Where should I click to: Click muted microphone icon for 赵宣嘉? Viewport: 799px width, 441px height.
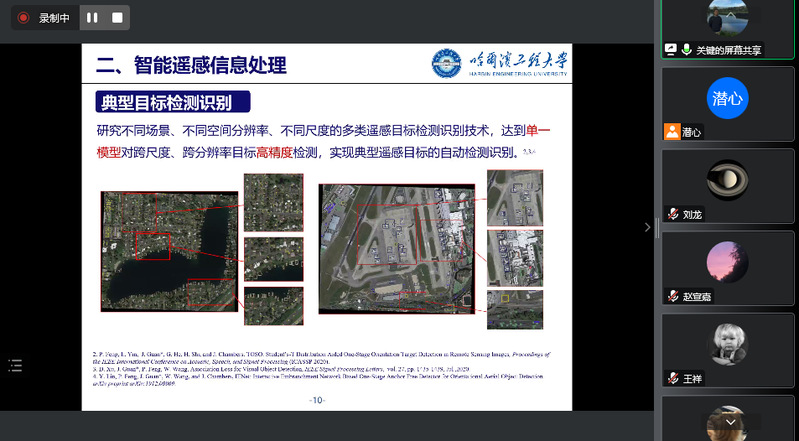click(671, 297)
